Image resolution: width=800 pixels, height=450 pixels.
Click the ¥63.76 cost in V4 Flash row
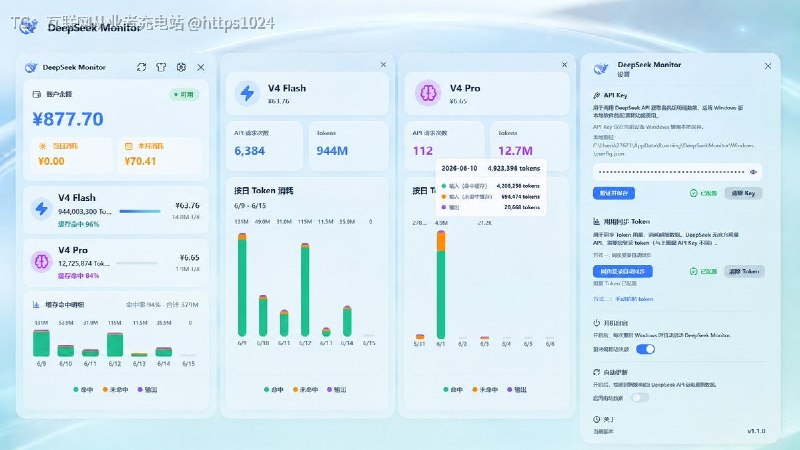(x=187, y=206)
